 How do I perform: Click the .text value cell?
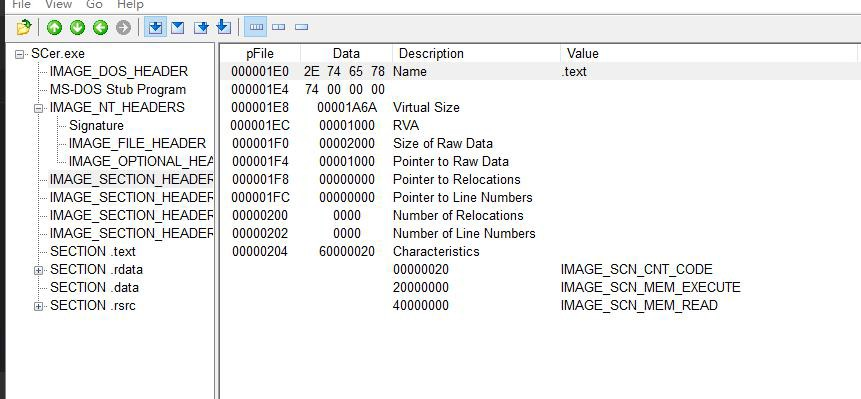pyautogui.click(x=574, y=71)
